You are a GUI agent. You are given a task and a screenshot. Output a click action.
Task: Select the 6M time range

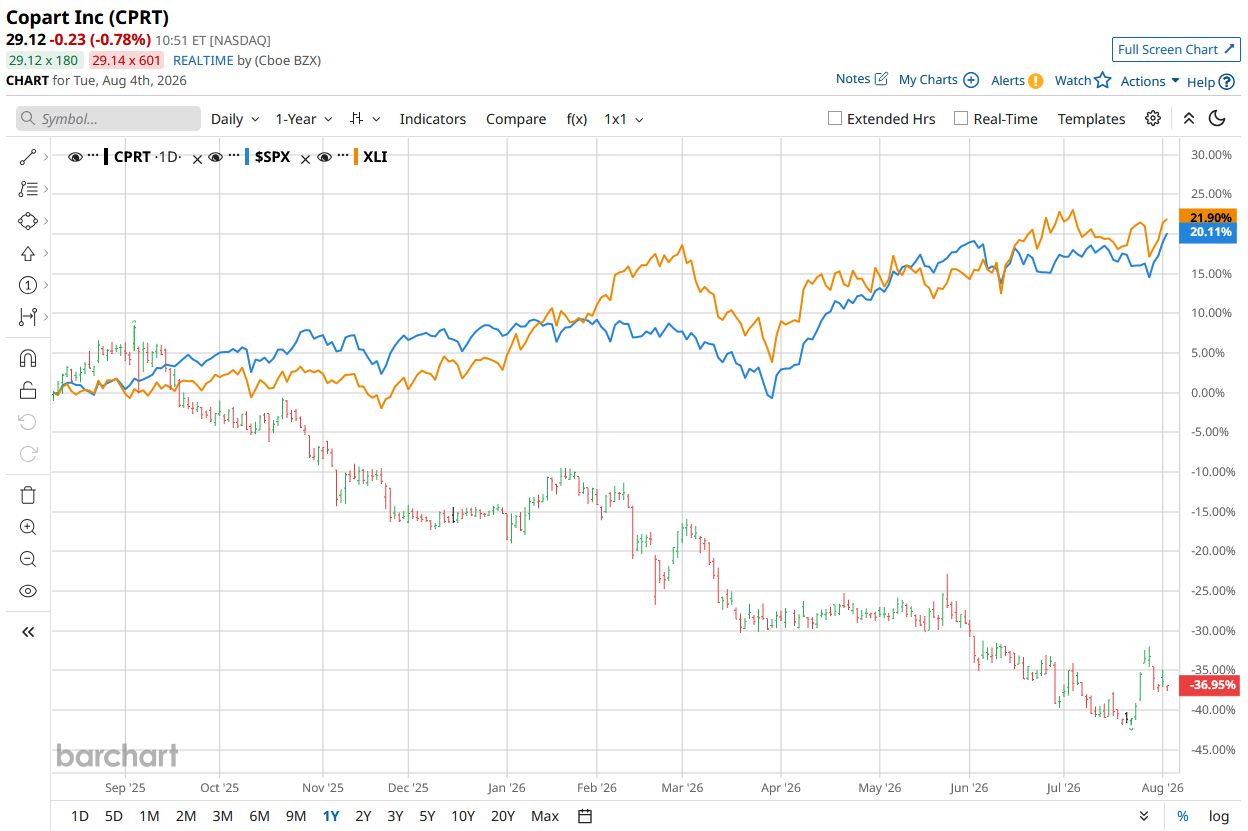coord(259,816)
